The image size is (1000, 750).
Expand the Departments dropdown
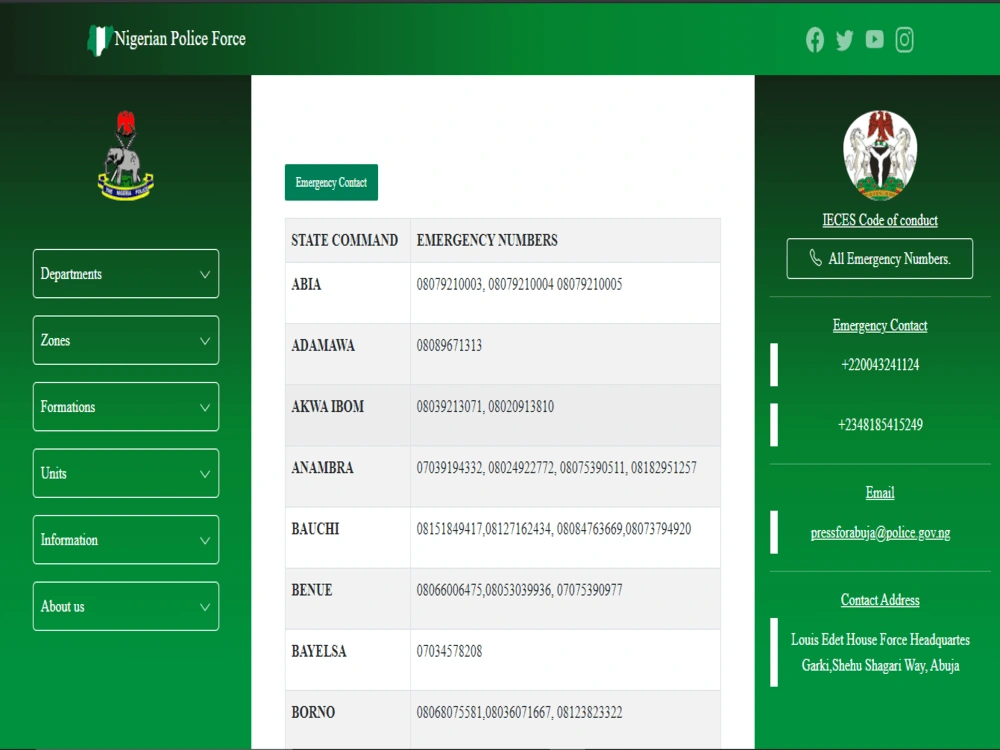click(126, 274)
